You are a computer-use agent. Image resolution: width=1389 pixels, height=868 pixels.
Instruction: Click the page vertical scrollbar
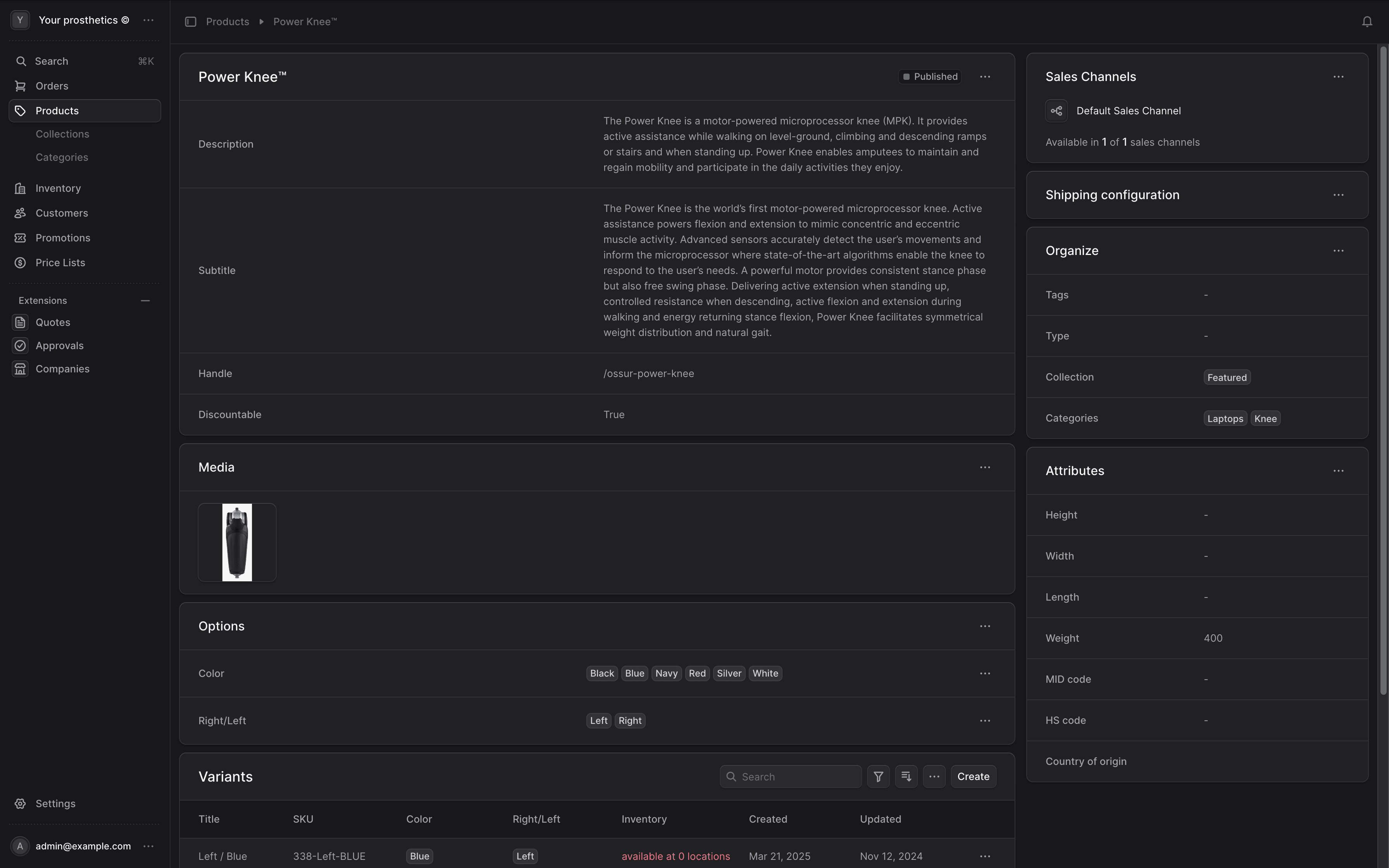(1383, 370)
